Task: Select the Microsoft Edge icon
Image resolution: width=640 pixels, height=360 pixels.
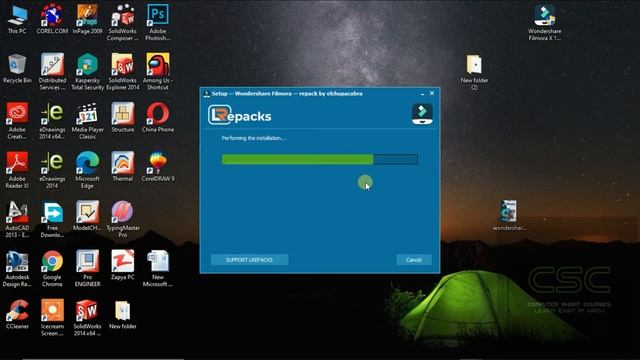Action: (87, 169)
